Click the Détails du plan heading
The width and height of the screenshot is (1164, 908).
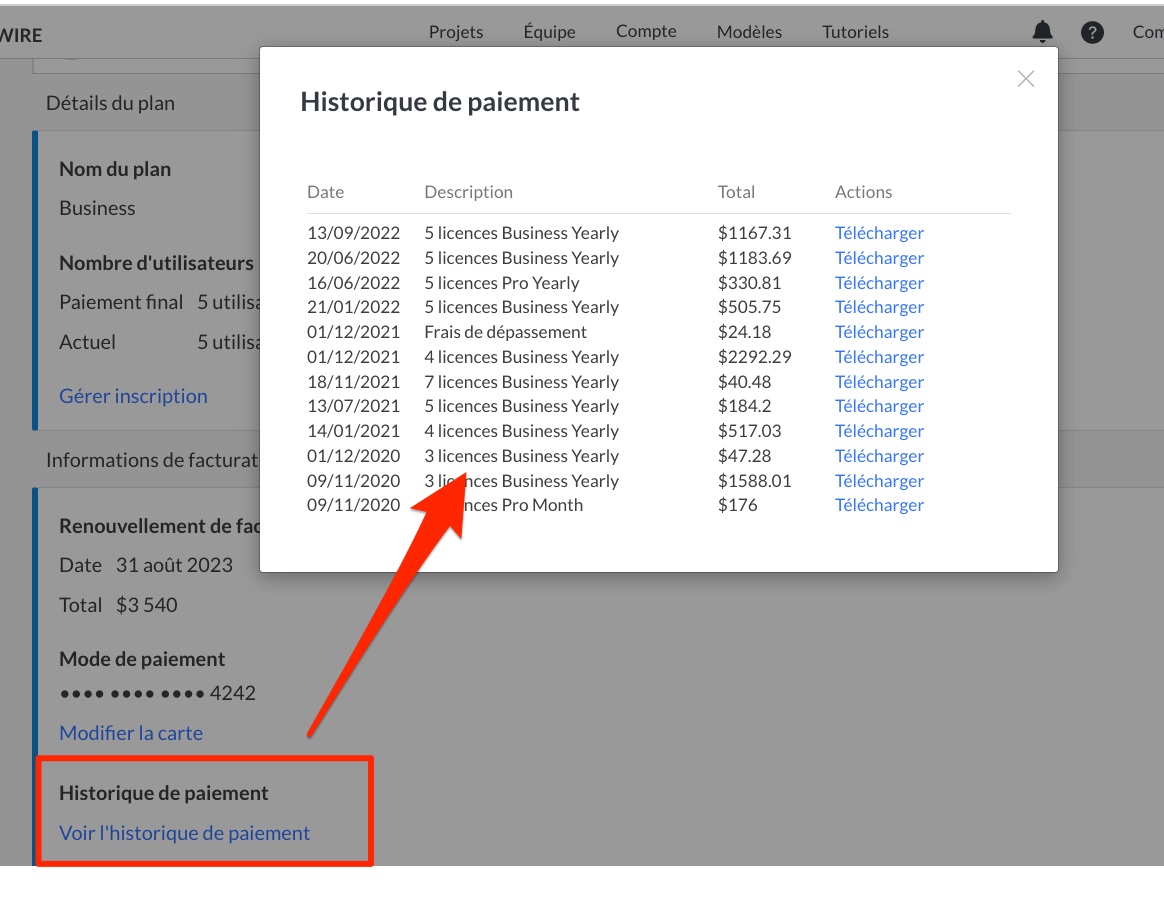pos(111,103)
